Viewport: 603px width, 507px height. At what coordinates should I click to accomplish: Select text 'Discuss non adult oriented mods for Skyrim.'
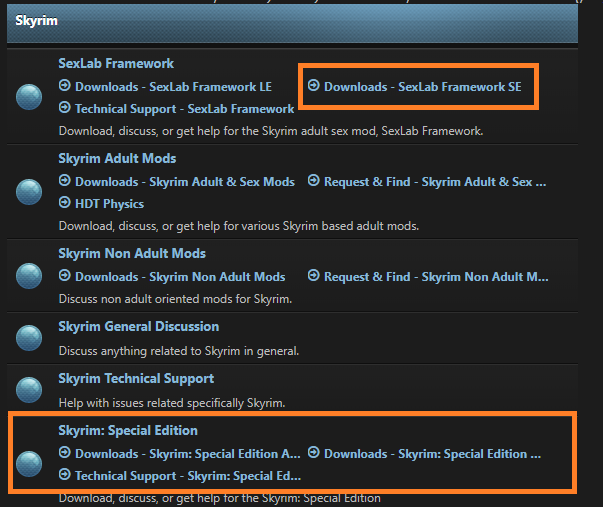pos(175,299)
